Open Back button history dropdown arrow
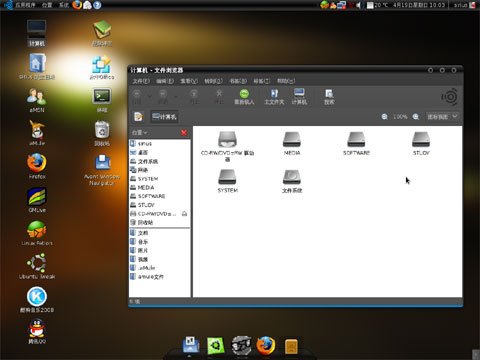 click(150, 97)
